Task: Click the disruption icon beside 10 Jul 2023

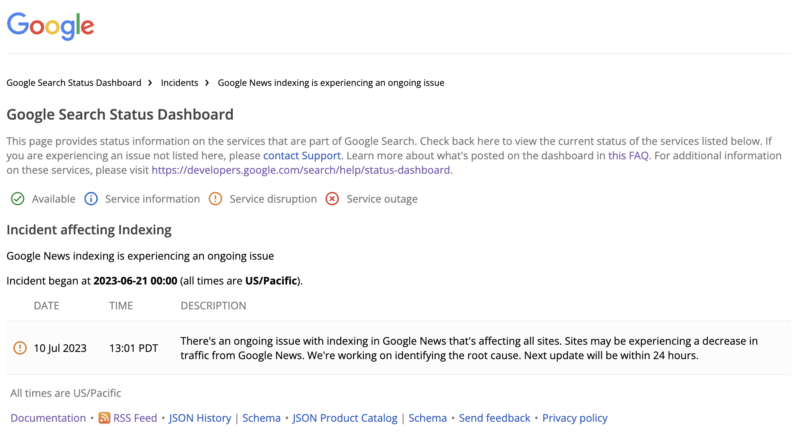Action: (20, 348)
